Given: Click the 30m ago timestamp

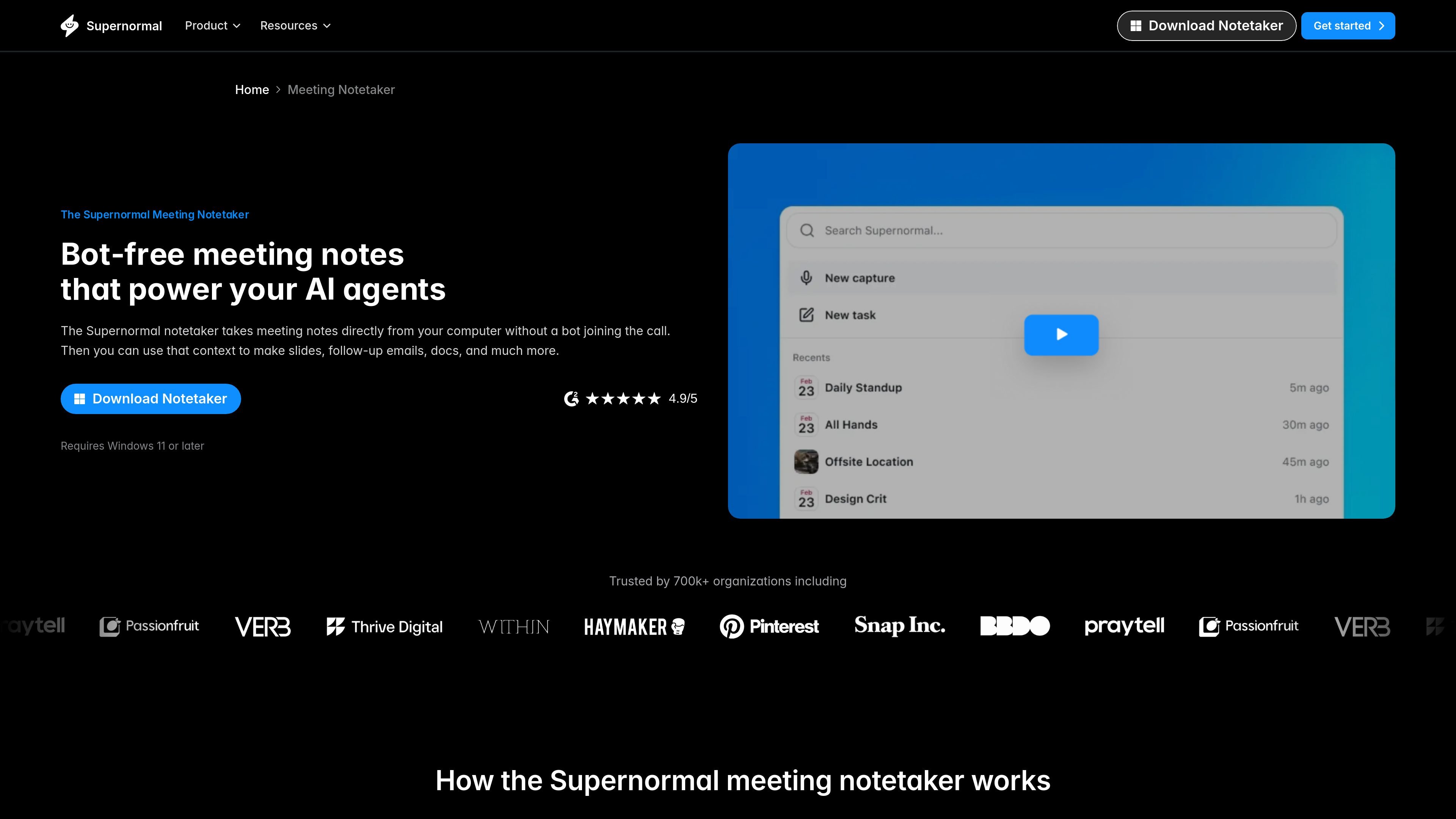Looking at the screenshot, I should point(1305,425).
